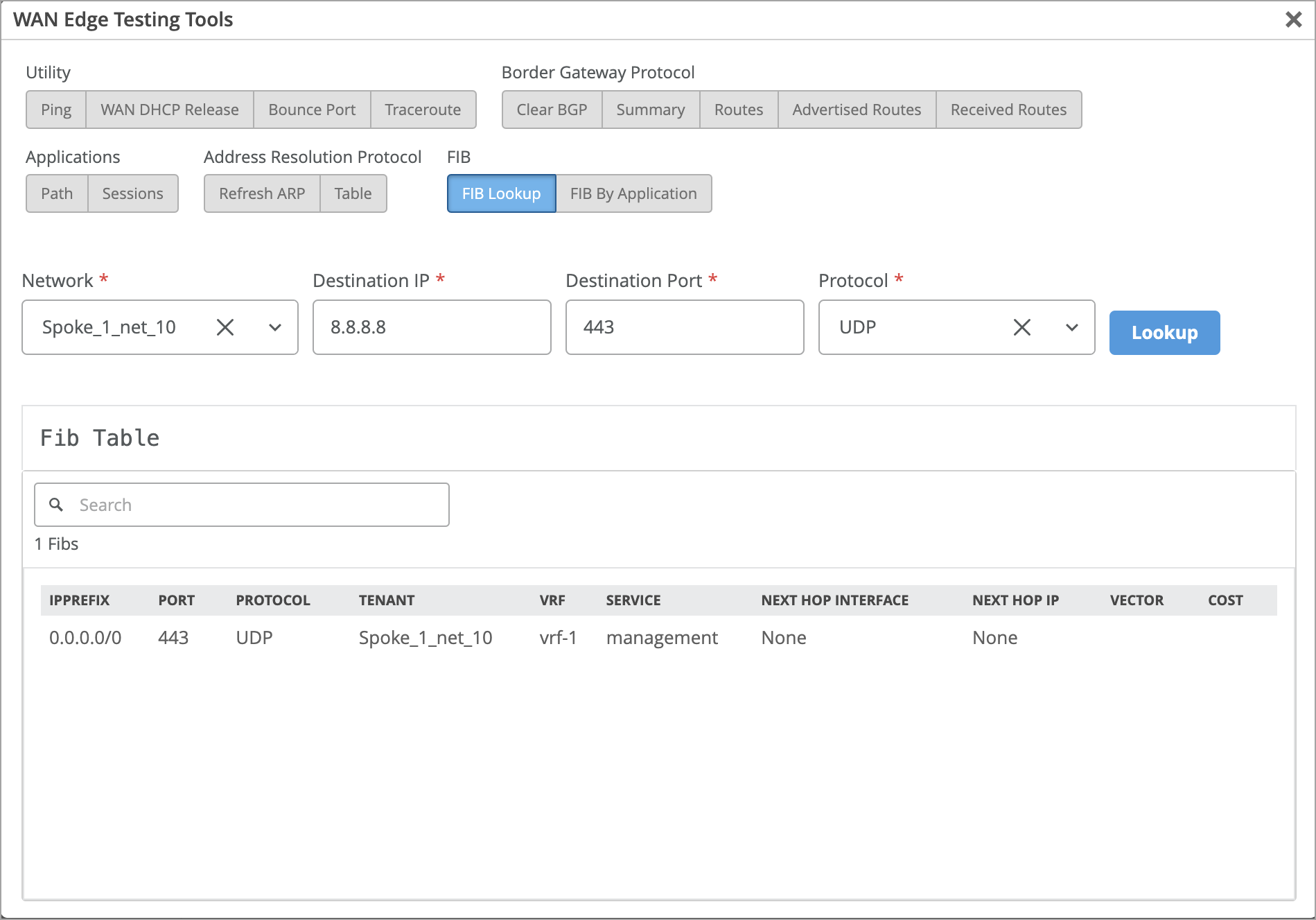Switch to the ARP Table view
The image size is (1316, 920).
coord(353,193)
